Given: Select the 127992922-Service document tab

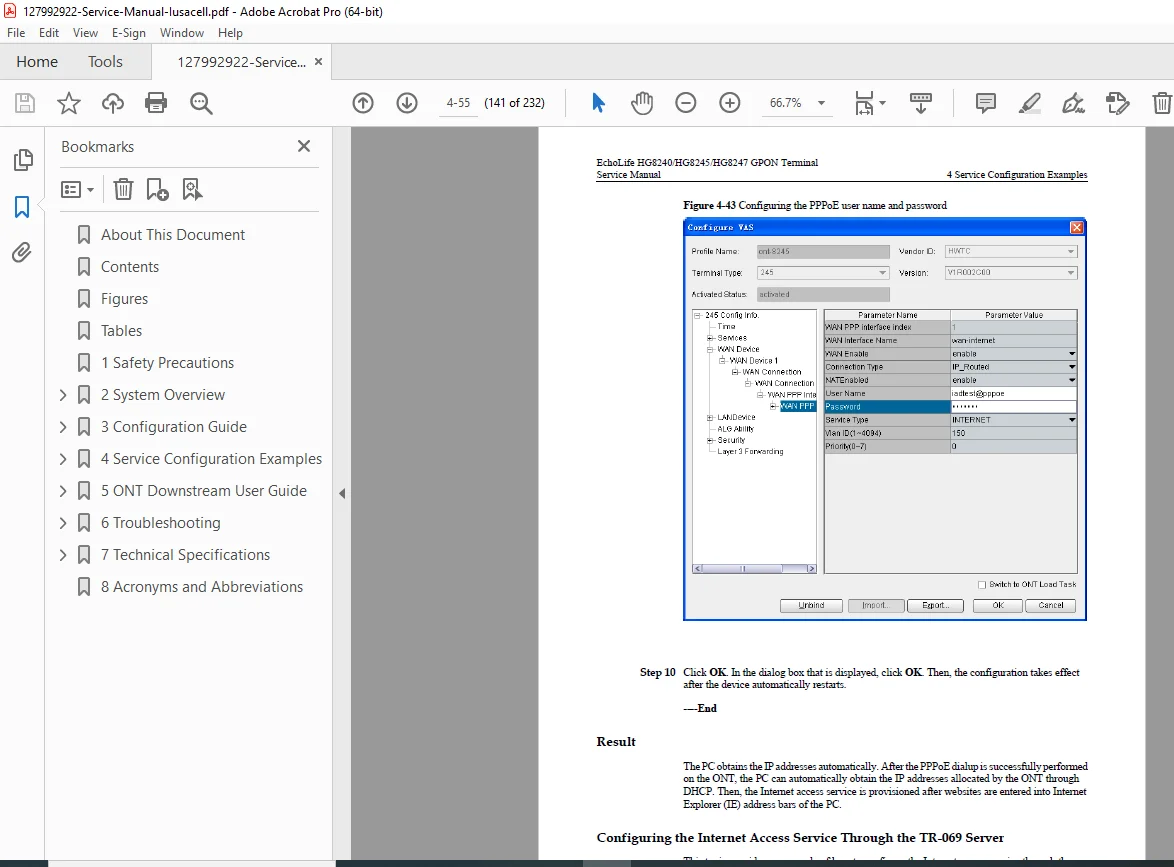Looking at the screenshot, I should click(241, 62).
